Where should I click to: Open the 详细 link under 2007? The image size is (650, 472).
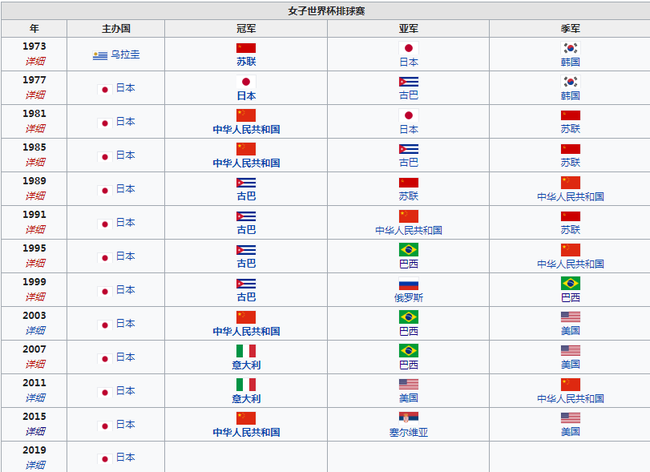[x=35, y=364]
